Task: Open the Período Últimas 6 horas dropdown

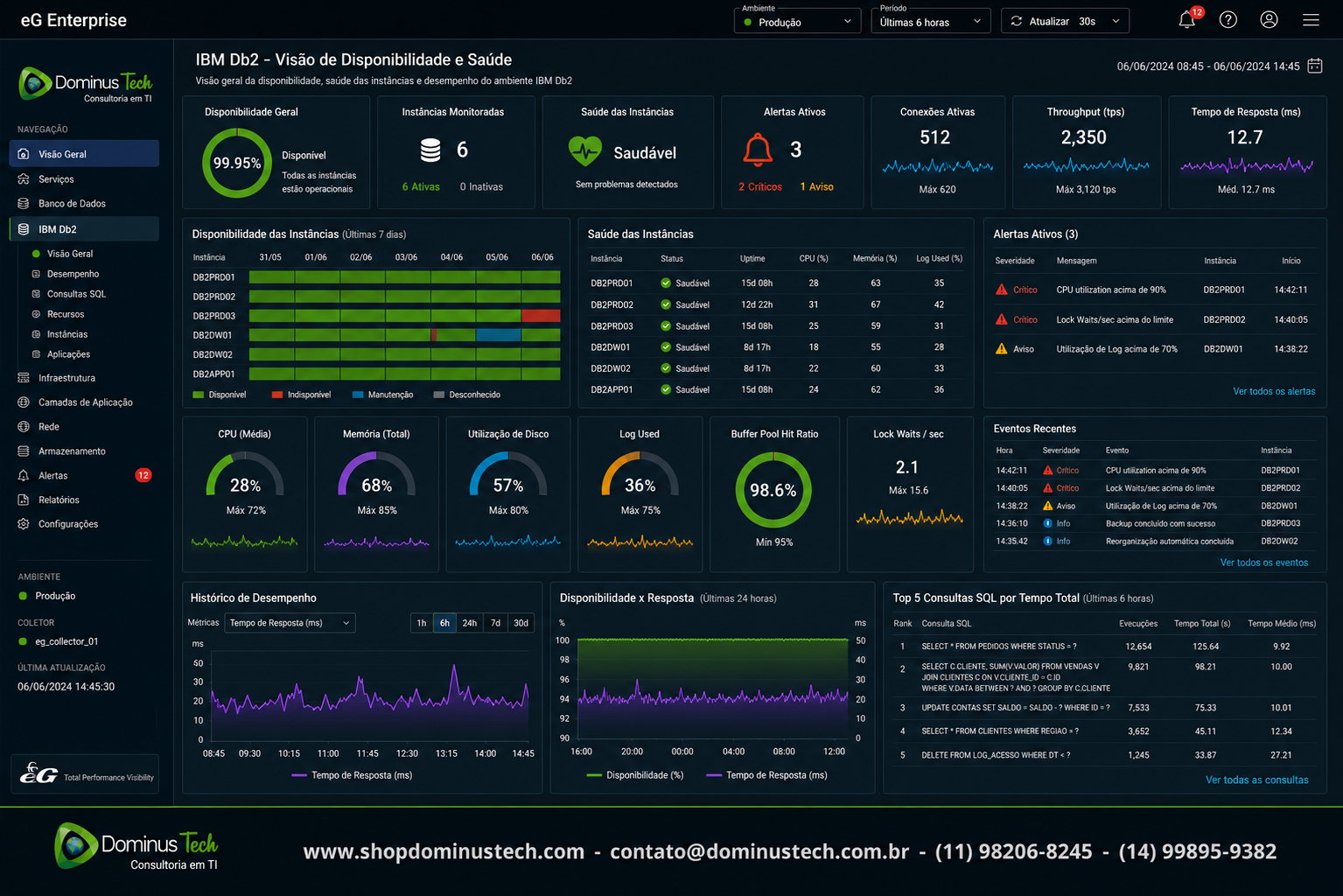Action: [930, 21]
